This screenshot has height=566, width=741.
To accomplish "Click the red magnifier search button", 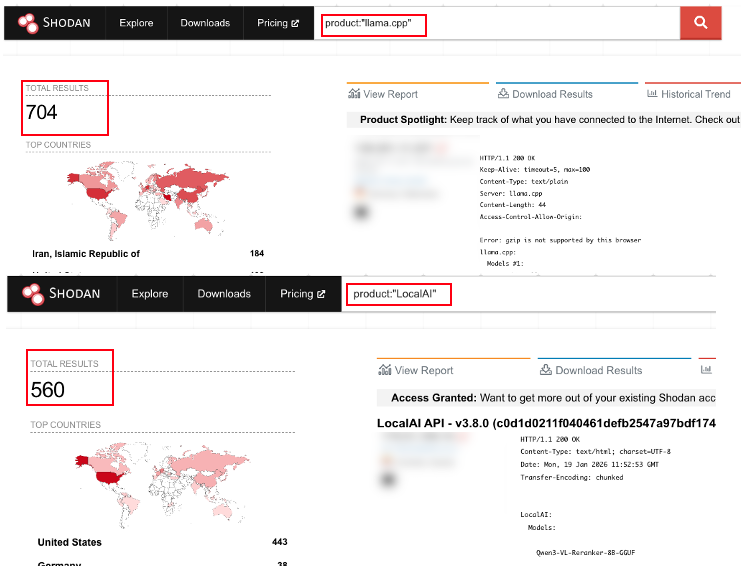I will (x=700, y=23).
